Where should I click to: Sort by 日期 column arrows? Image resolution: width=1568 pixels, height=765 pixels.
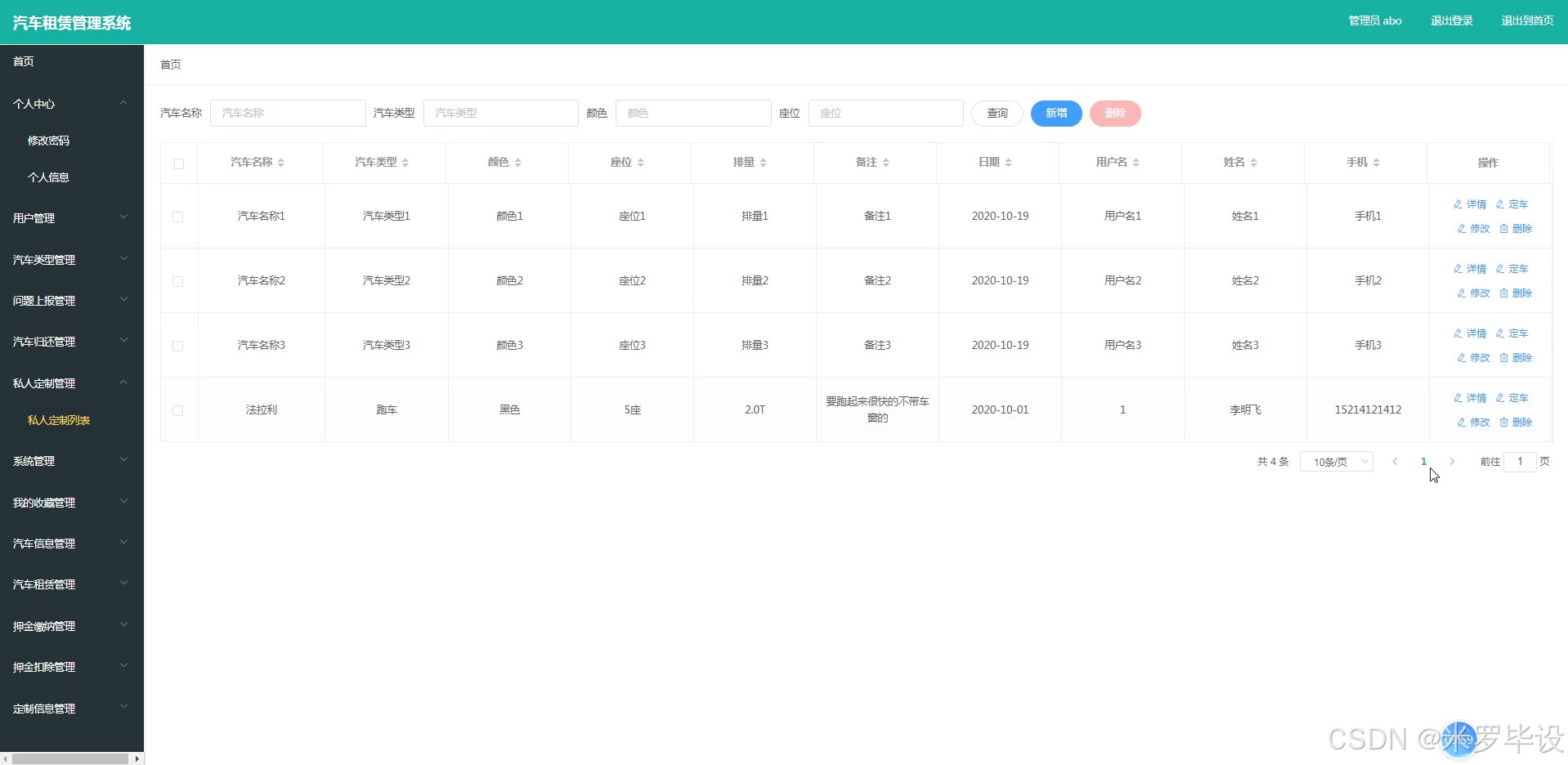(1008, 163)
